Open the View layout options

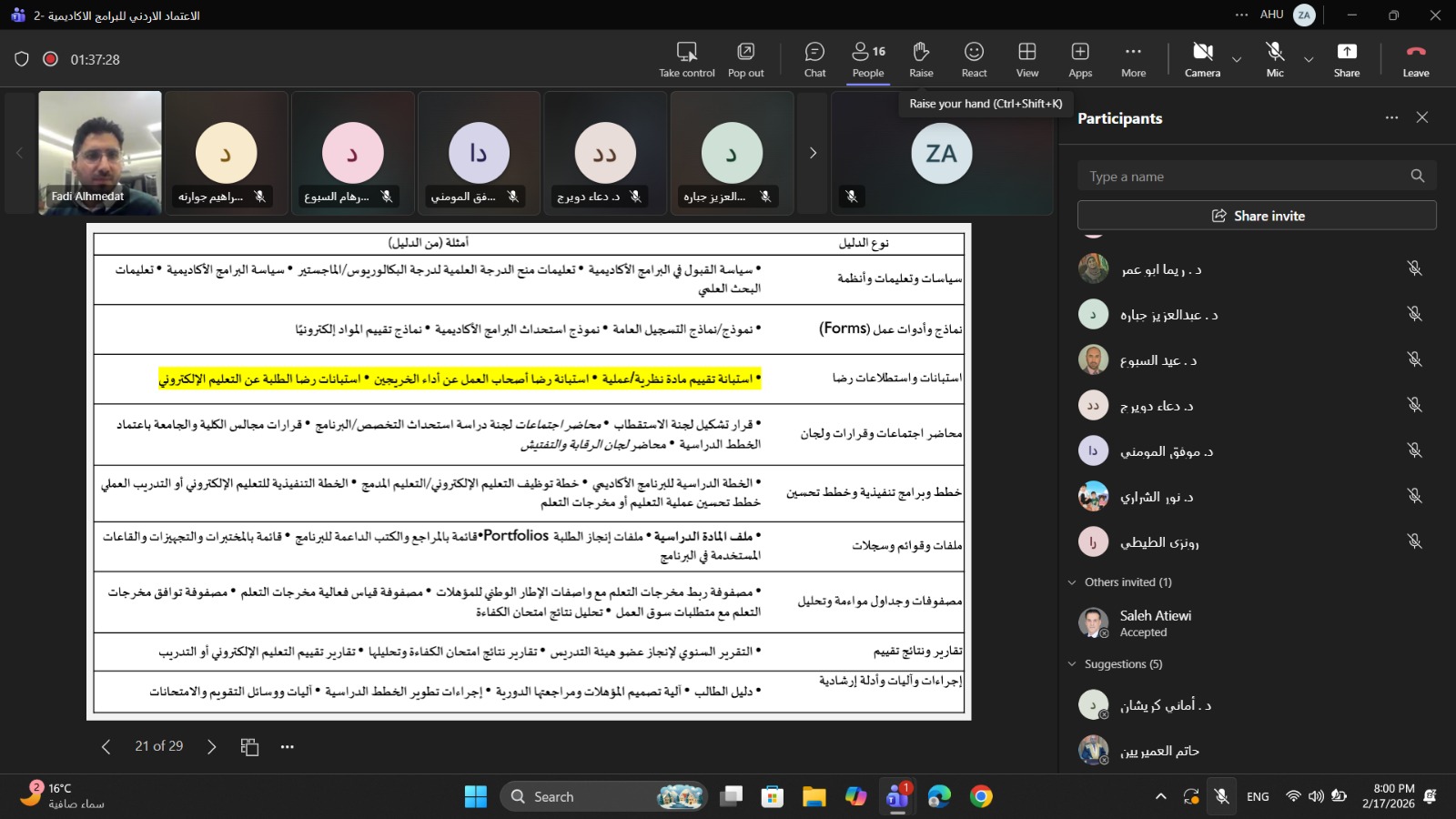click(x=1026, y=59)
